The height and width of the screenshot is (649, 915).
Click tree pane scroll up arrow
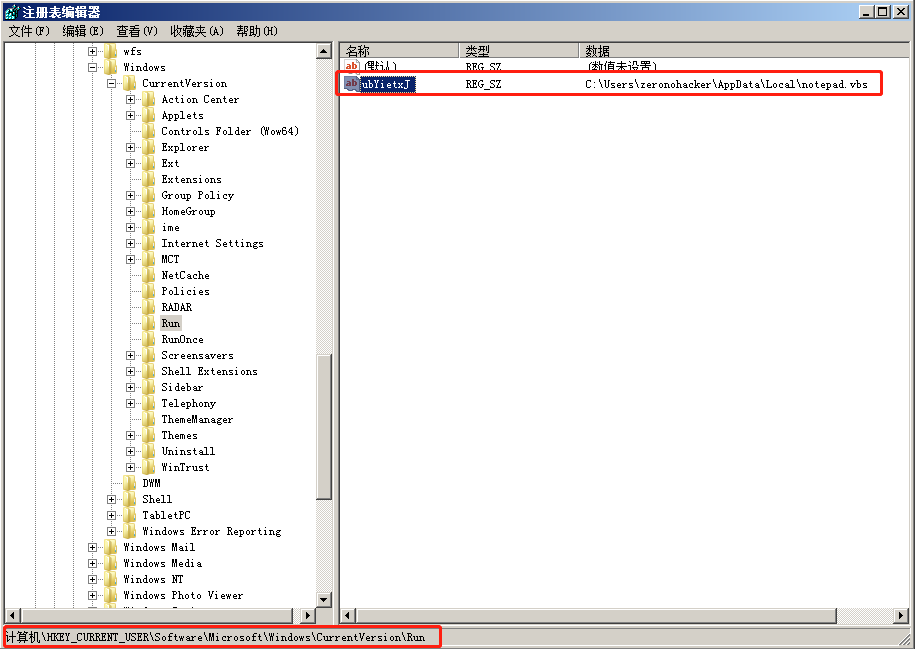pos(324,51)
